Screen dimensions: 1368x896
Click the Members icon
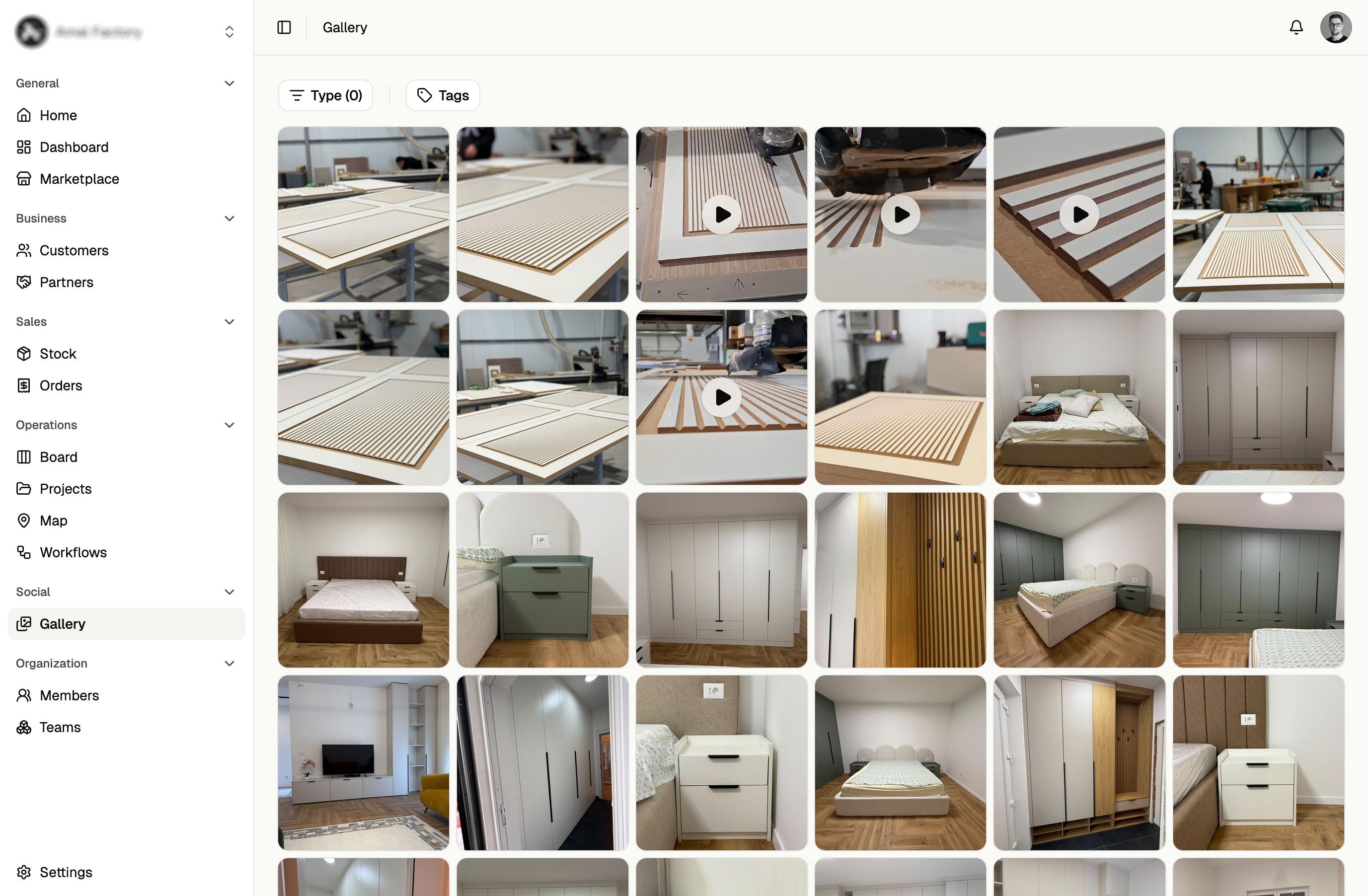click(x=23, y=695)
